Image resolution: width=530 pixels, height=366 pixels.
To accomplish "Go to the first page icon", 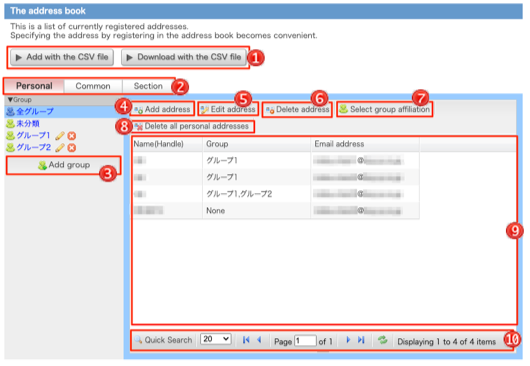I will tap(246, 340).
